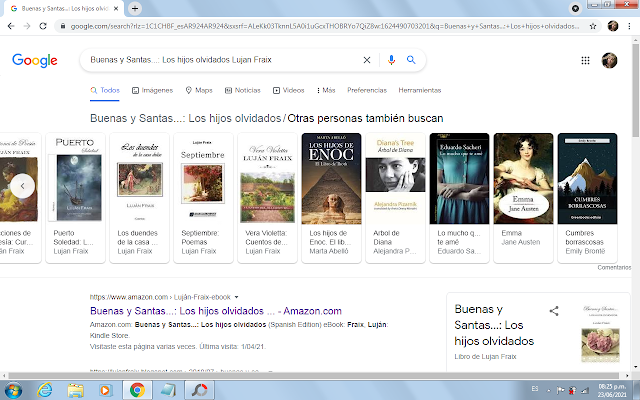This screenshot has height=400, width=640.
Task: Expand the Más menu
Action: tap(326, 90)
